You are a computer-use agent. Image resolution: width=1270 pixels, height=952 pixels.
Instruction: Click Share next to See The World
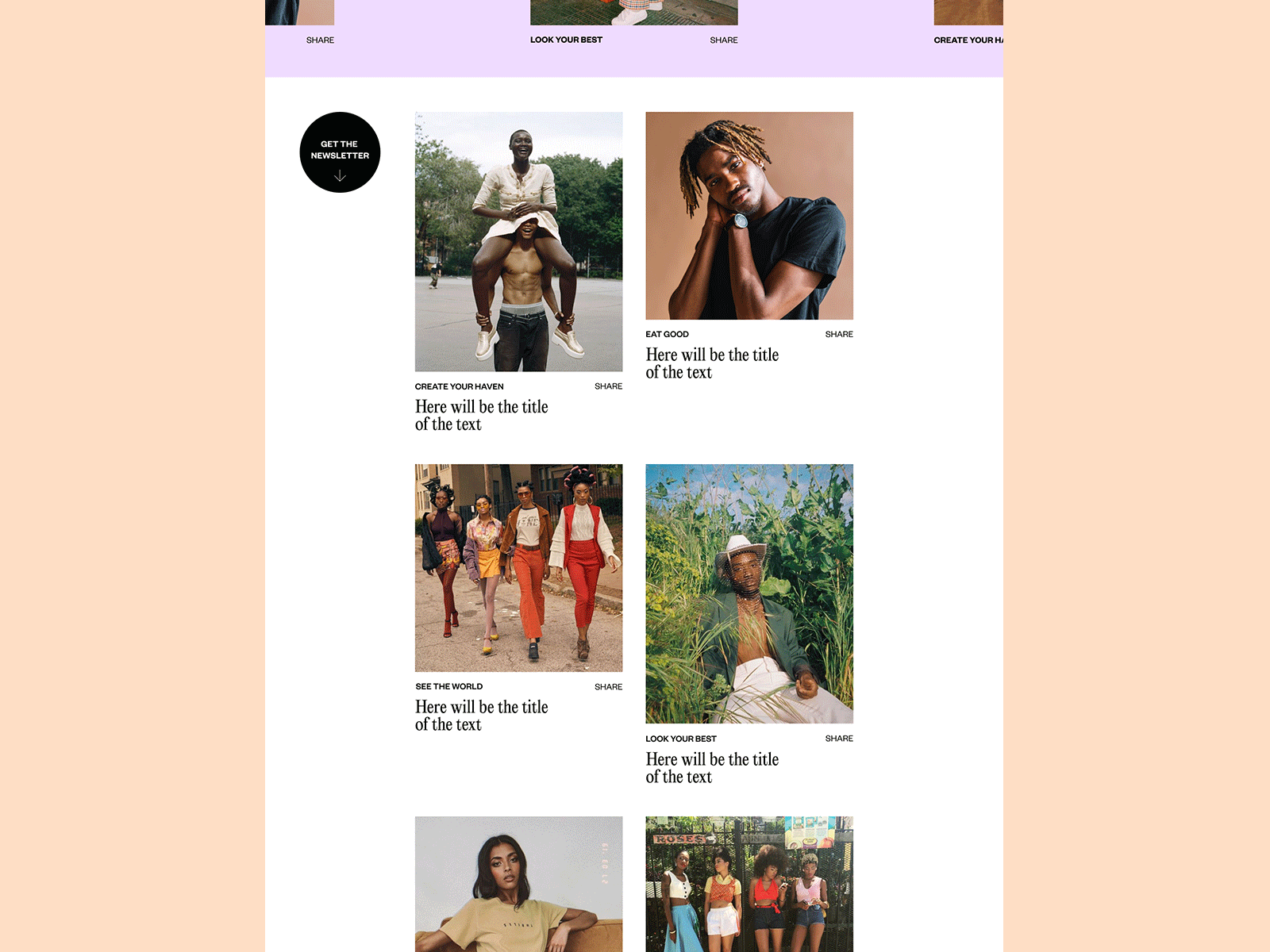point(609,687)
